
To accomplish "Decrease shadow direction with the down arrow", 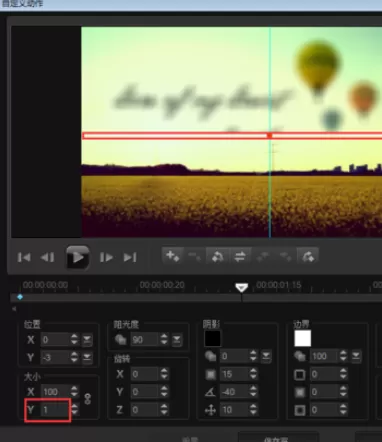I will click(253, 395).
